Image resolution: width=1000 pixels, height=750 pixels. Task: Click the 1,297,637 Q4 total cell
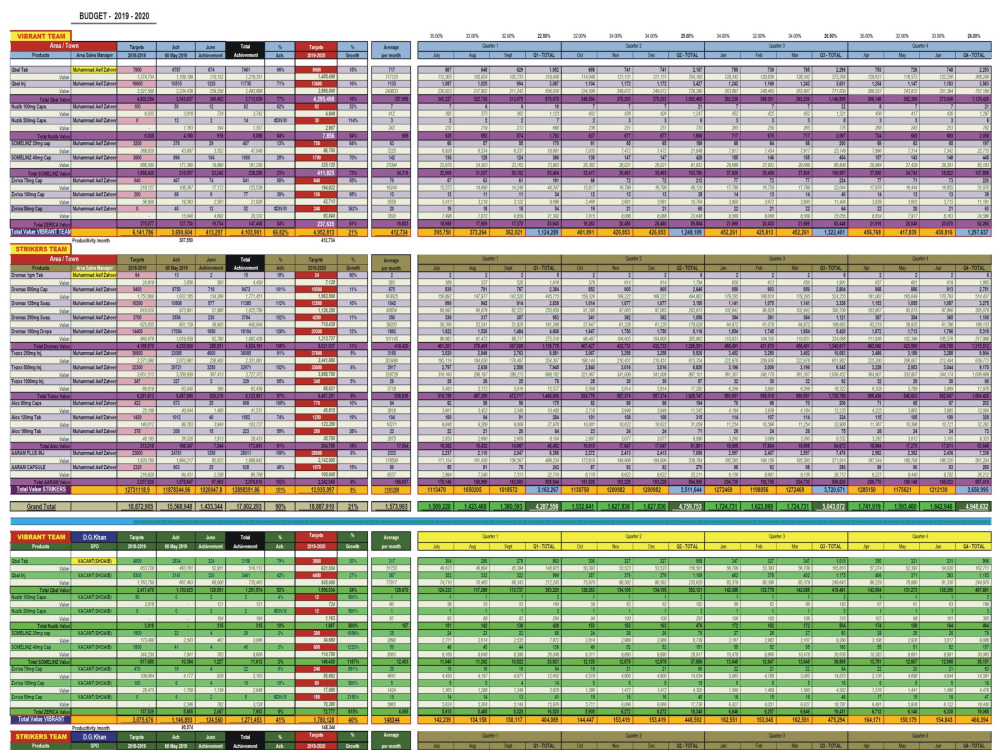(973, 232)
